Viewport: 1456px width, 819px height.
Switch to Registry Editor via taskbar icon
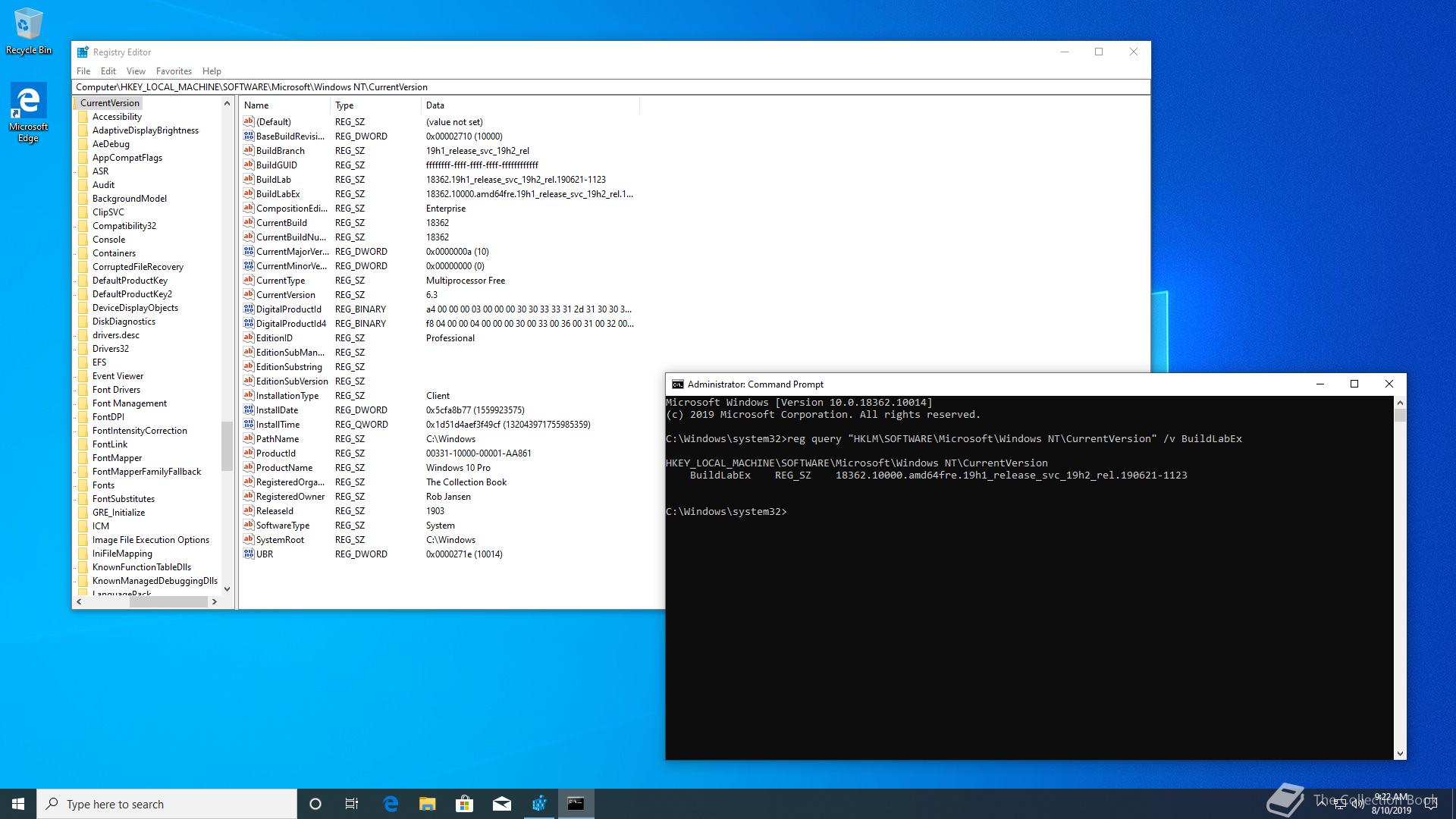[539, 804]
